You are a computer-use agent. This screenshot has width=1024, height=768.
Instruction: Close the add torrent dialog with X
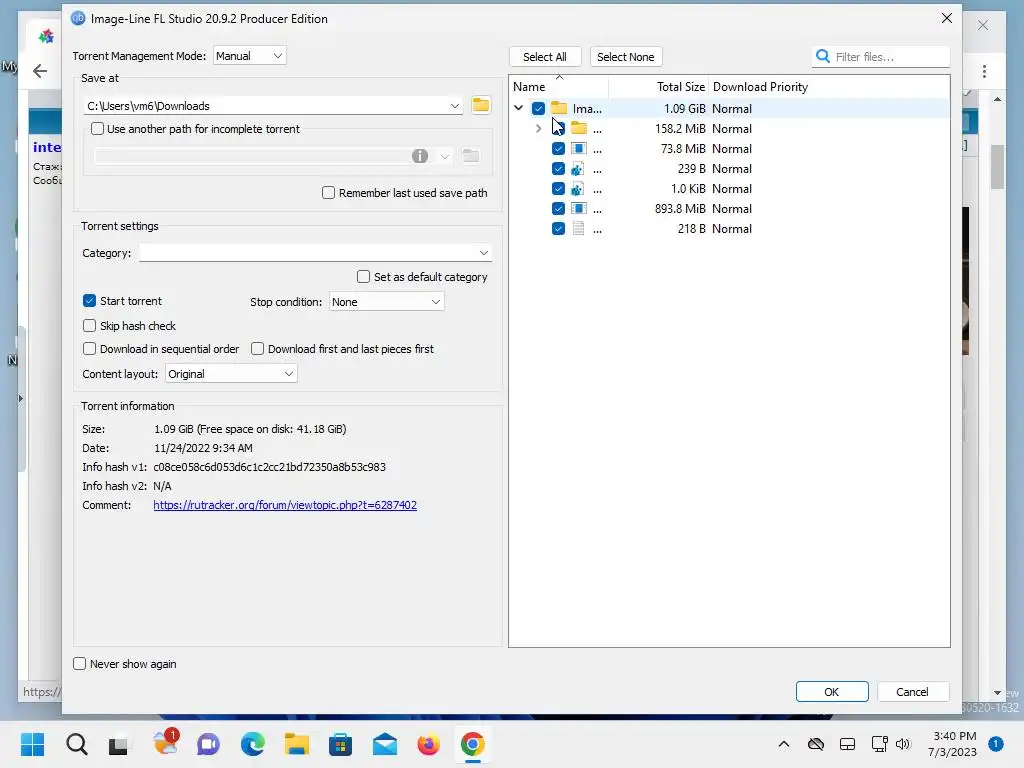946,18
